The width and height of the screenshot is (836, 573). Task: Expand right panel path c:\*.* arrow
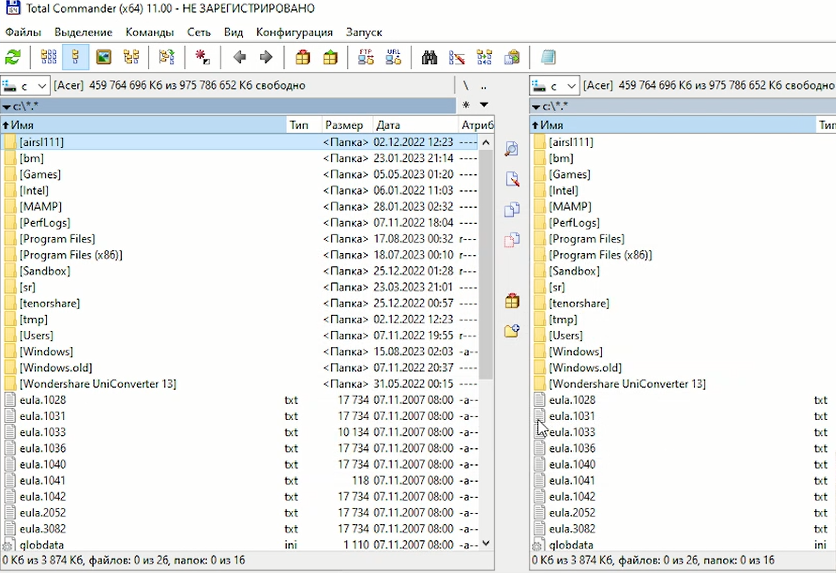536,107
